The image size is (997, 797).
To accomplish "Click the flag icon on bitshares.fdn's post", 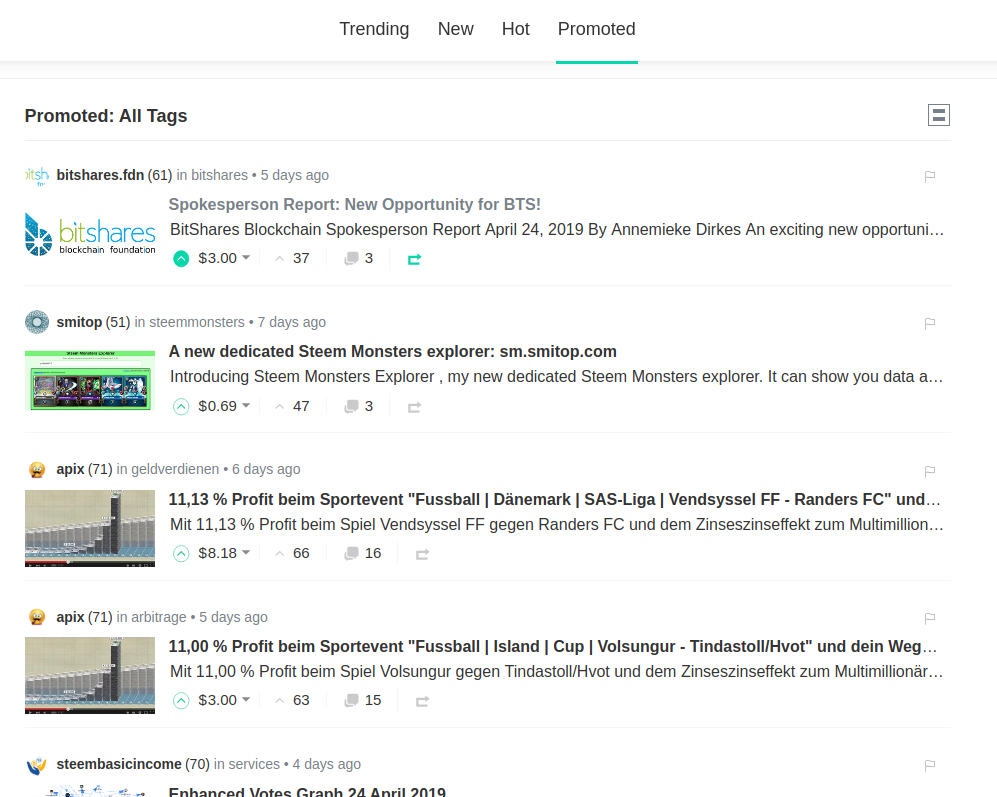I will (929, 176).
